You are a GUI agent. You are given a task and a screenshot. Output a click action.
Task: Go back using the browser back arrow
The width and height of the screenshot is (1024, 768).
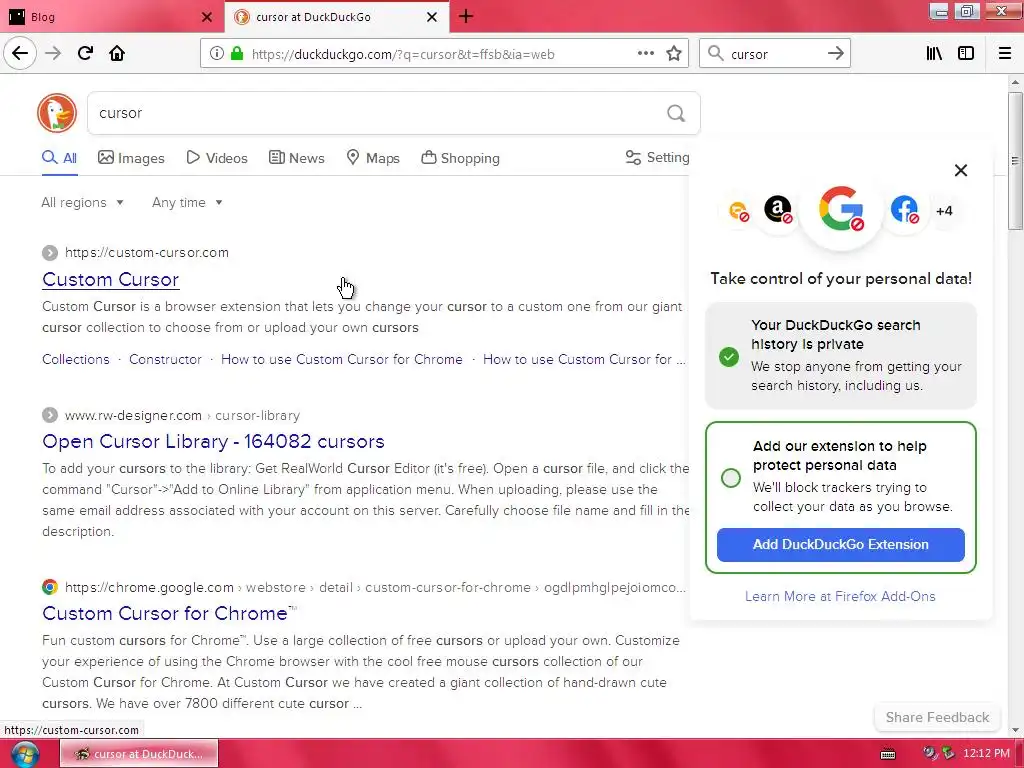tap(20, 54)
